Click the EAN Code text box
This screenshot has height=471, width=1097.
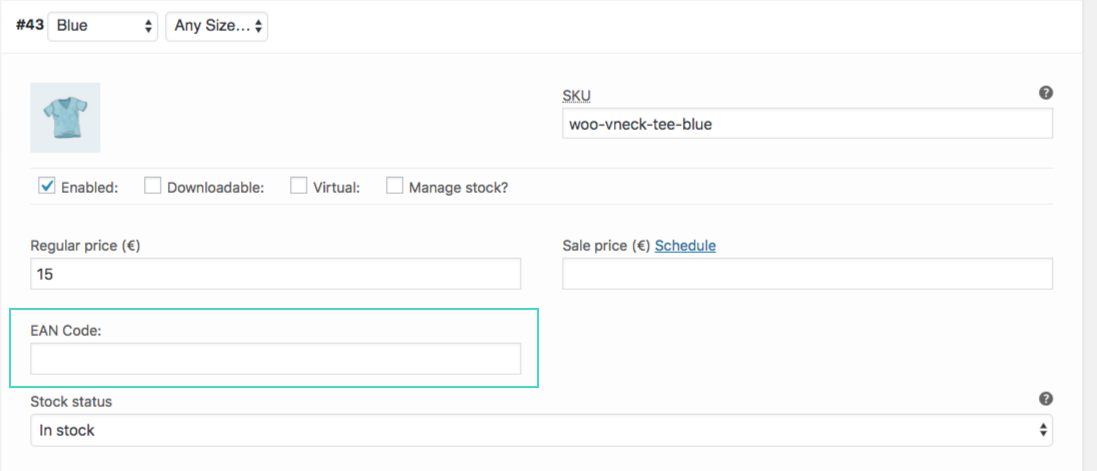[x=276, y=359]
